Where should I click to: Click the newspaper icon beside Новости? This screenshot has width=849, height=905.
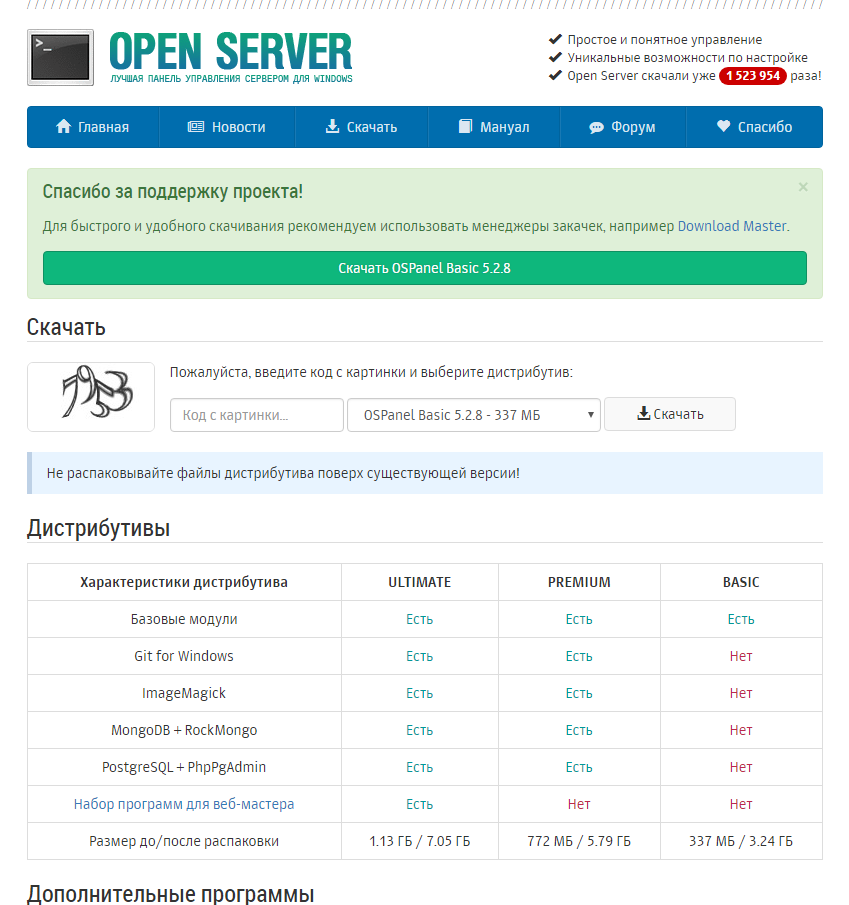196,127
